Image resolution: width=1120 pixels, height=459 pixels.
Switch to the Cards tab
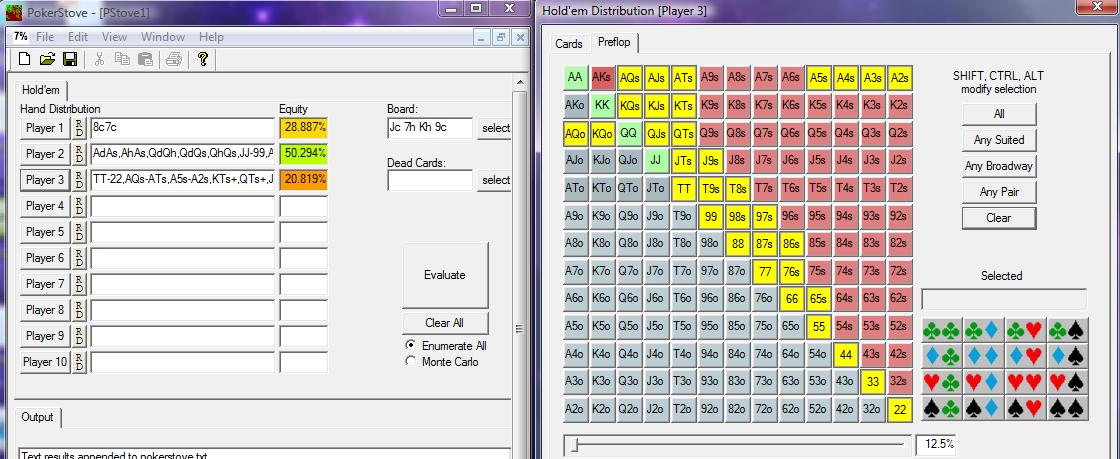569,44
